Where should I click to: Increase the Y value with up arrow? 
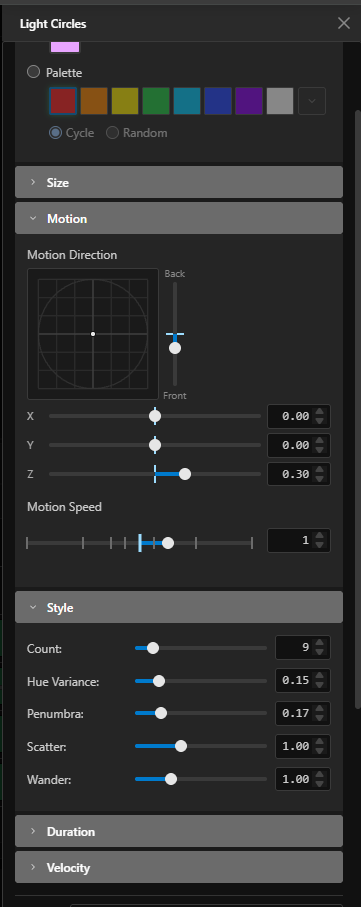(319, 440)
